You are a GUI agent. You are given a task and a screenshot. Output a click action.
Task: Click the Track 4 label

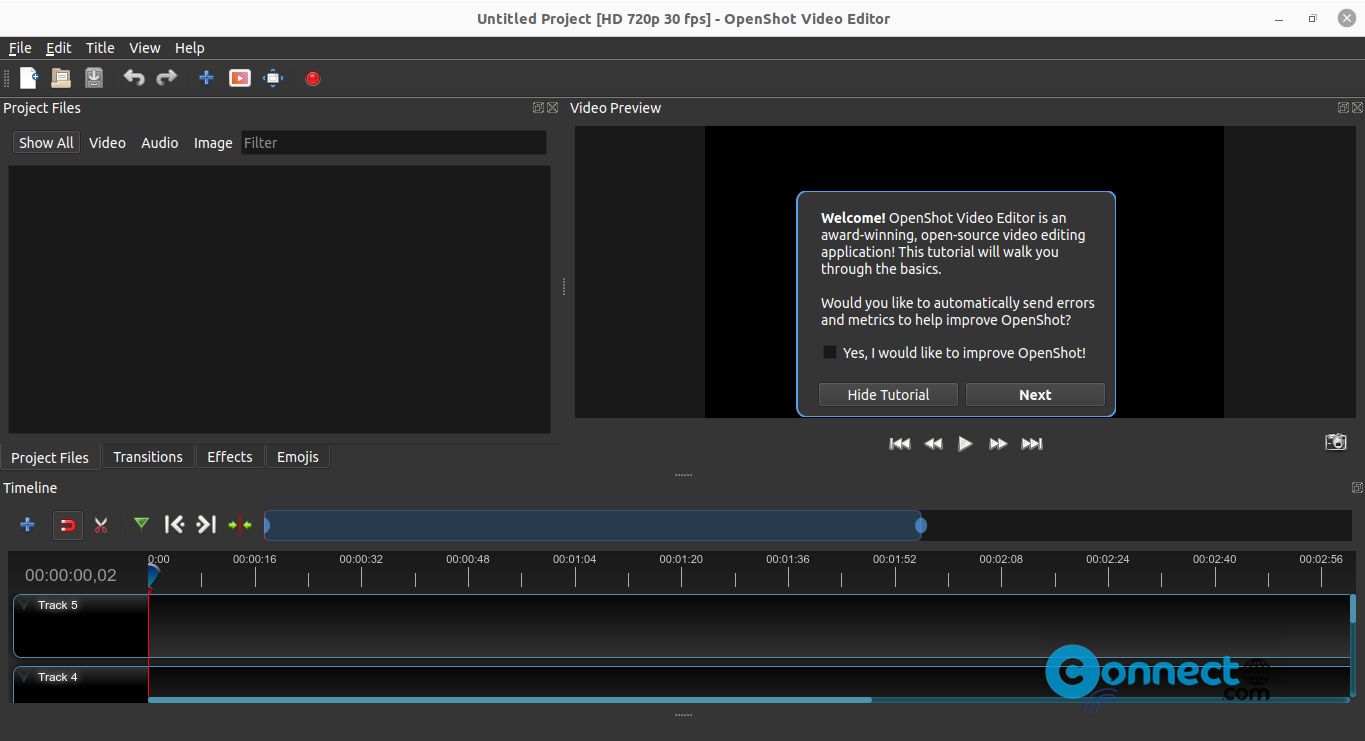[x=58, y=677]
